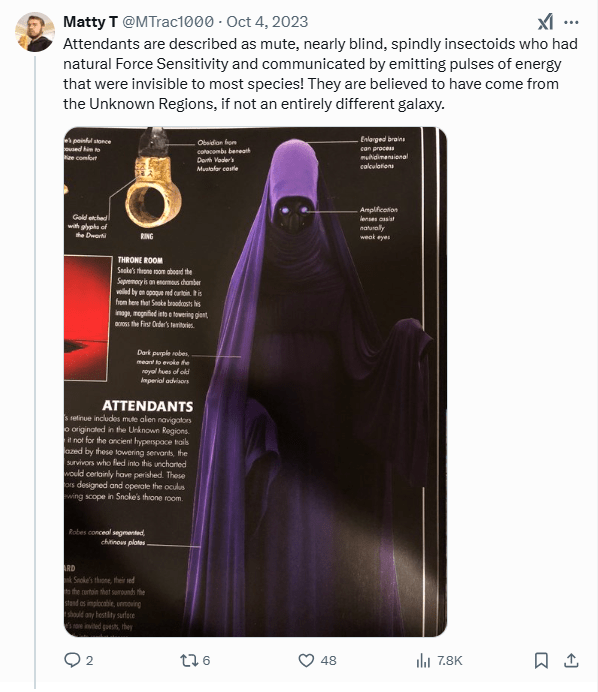The width and height of the screenshot is (598, 692).
Task: Click the share upload icon
Action: click(x=571, y=660)
